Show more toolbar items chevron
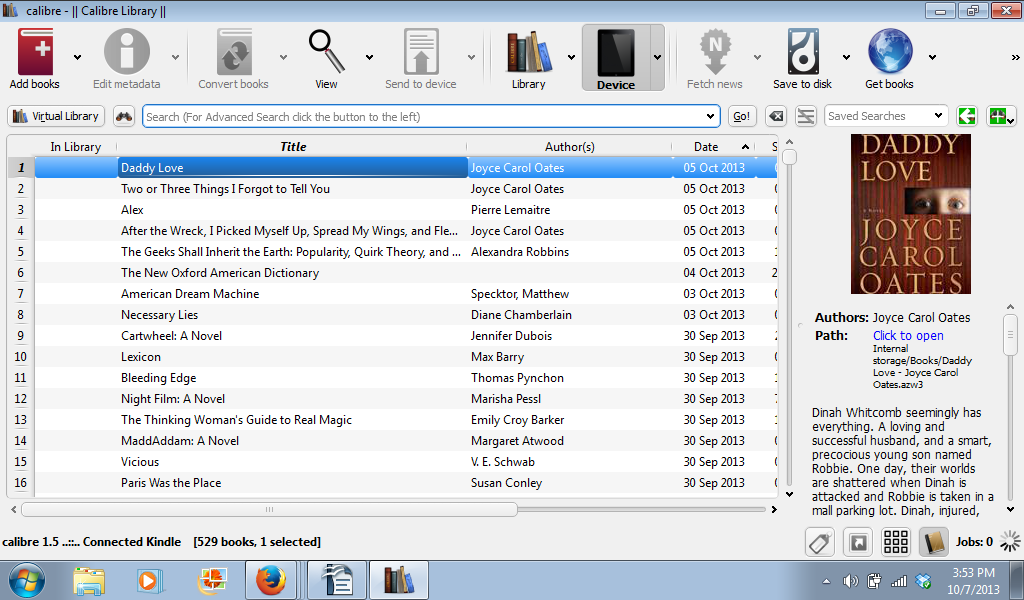Viewport: 1024px width, 600px height. tap(1016, 57)
